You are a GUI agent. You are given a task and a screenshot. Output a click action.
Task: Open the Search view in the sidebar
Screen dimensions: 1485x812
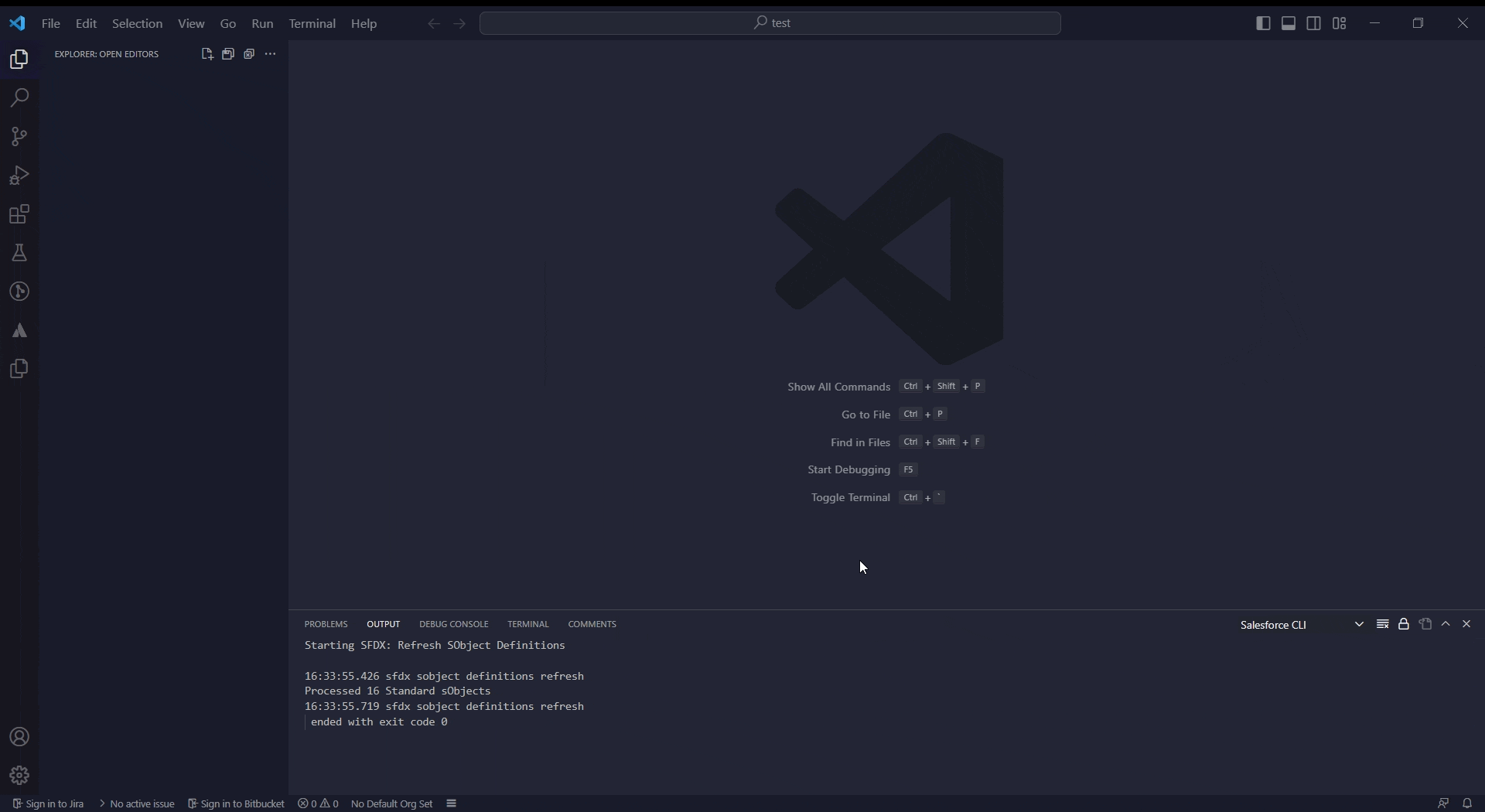[19, 97]
